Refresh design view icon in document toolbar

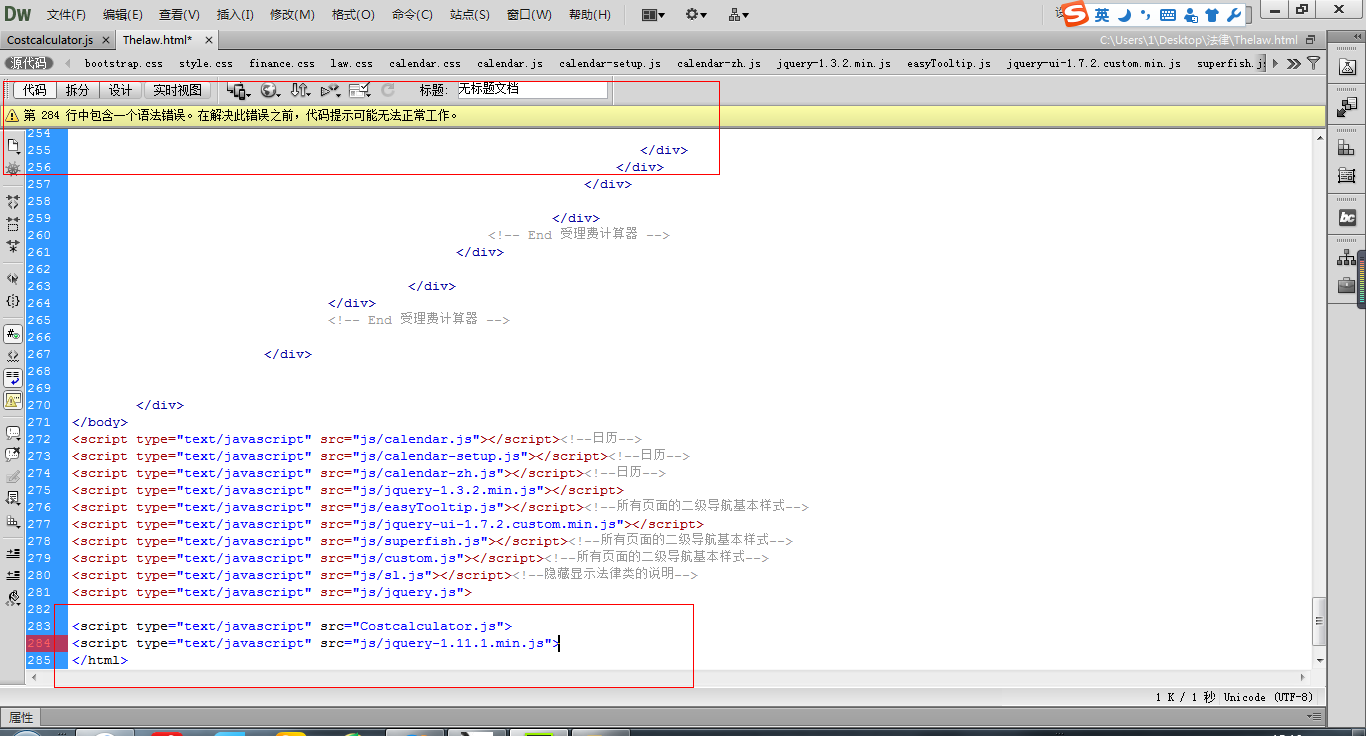click(388, 90)
